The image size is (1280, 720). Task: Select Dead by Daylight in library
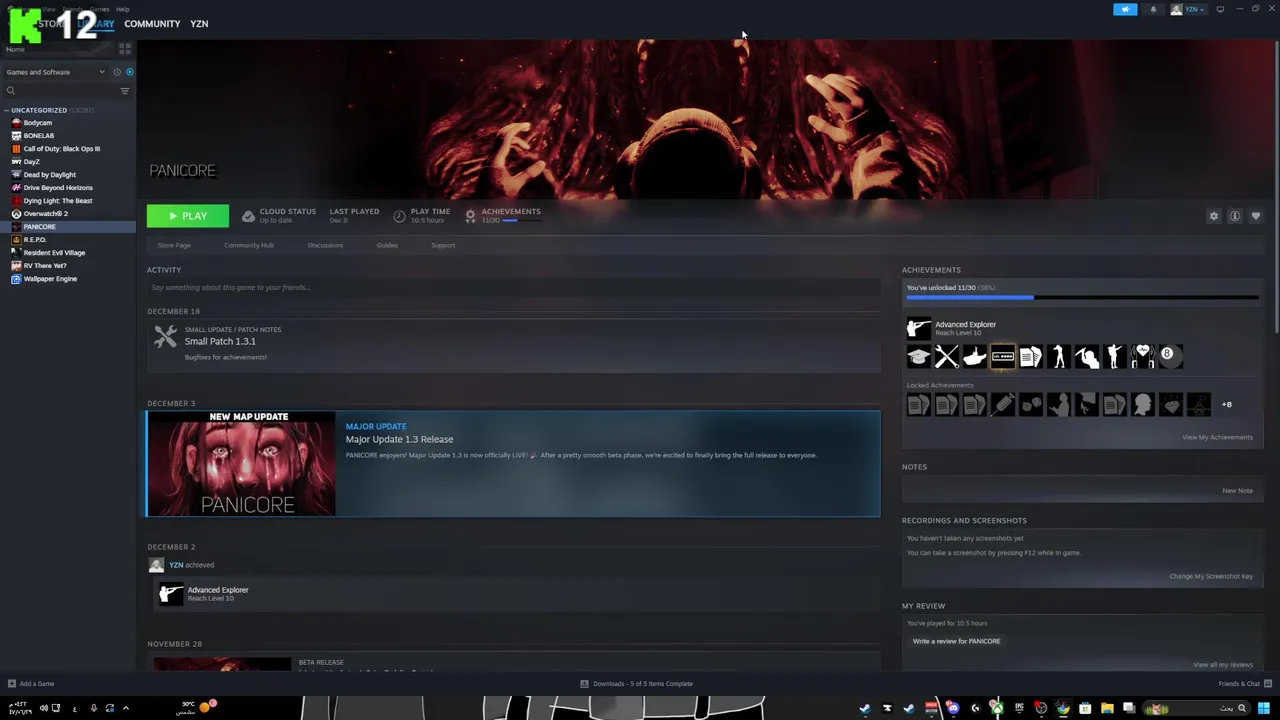(x=49, y=175)
